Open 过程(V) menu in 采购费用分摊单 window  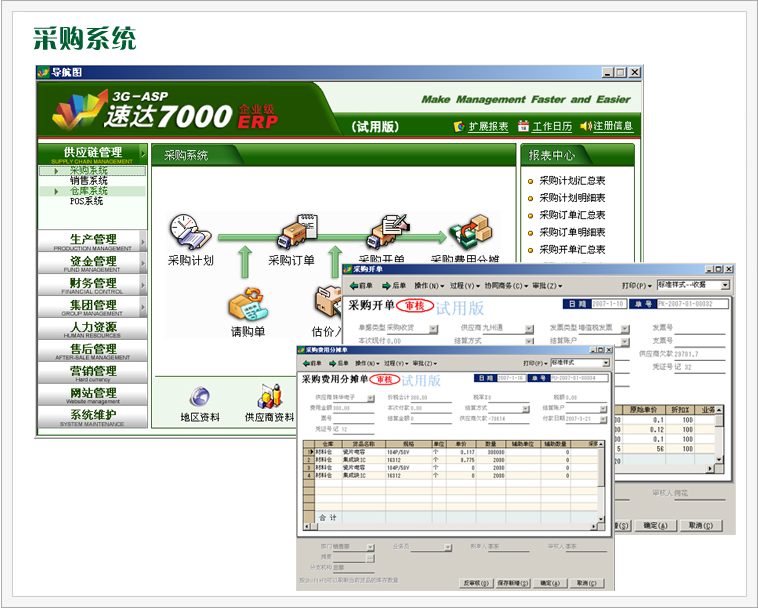coord(396,363)
